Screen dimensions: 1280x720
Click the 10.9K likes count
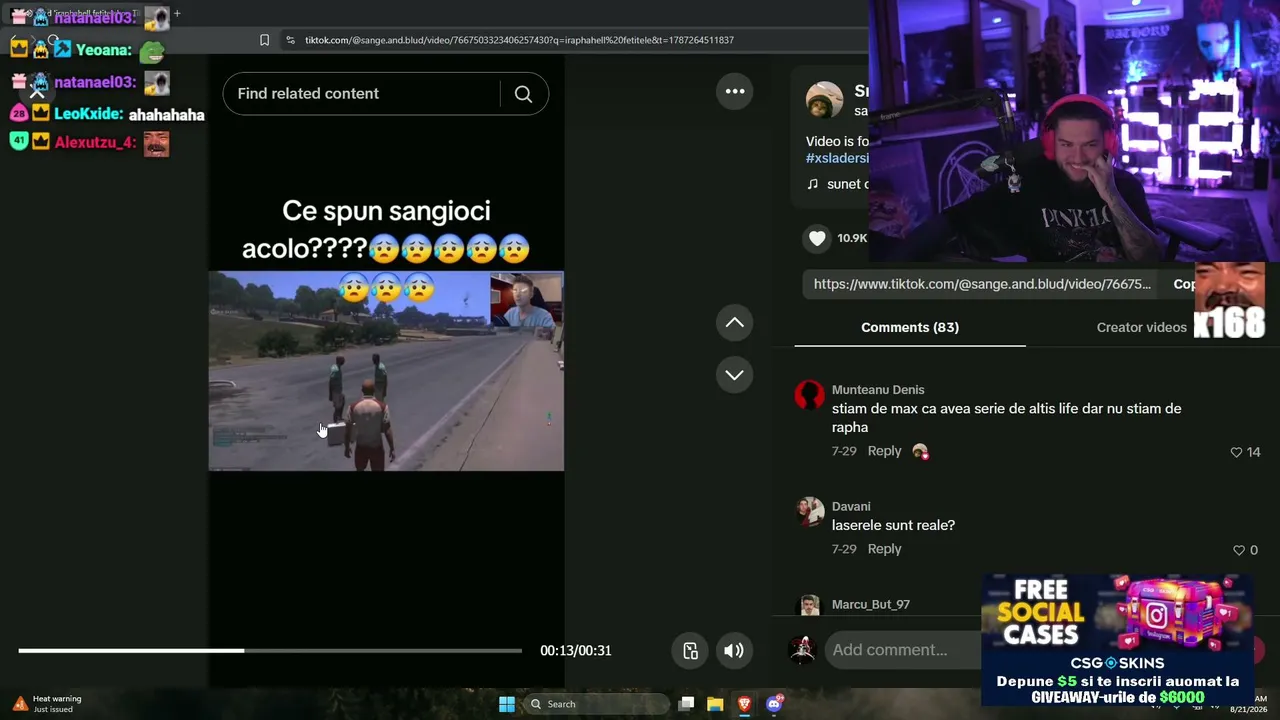coord(852,238)
